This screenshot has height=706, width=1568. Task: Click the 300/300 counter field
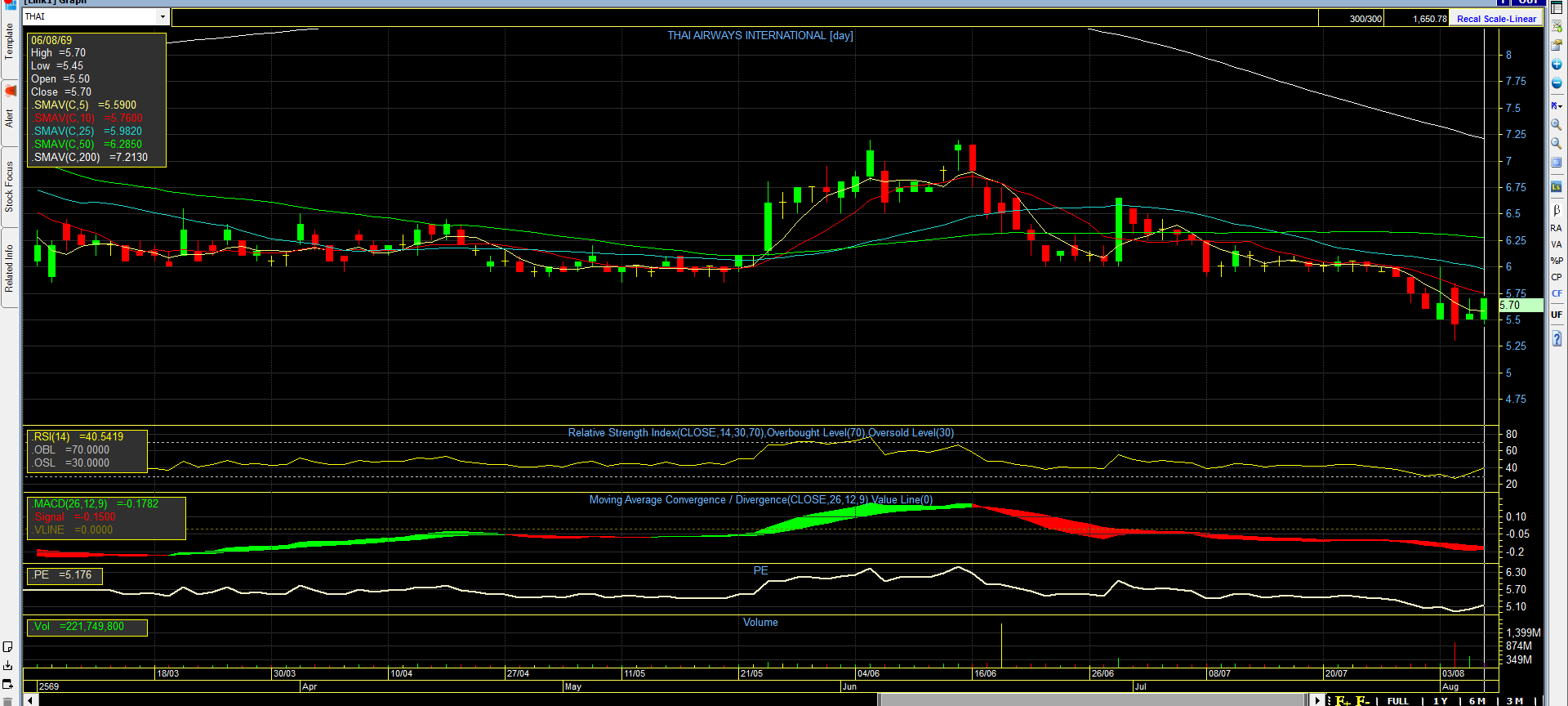pos(1351,18)
